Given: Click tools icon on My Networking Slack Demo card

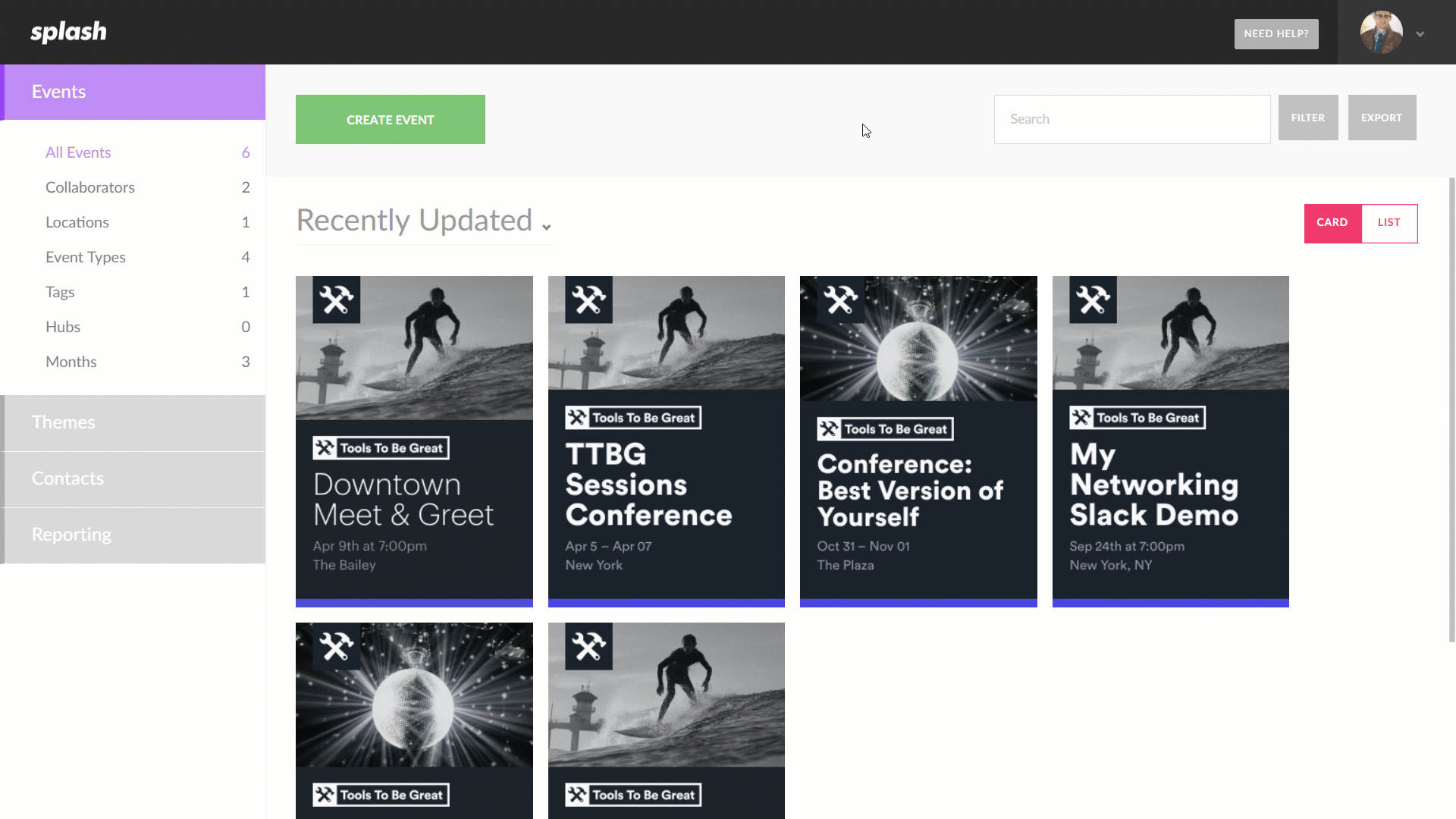Looking at the screenshot, I should [1093, 300].
